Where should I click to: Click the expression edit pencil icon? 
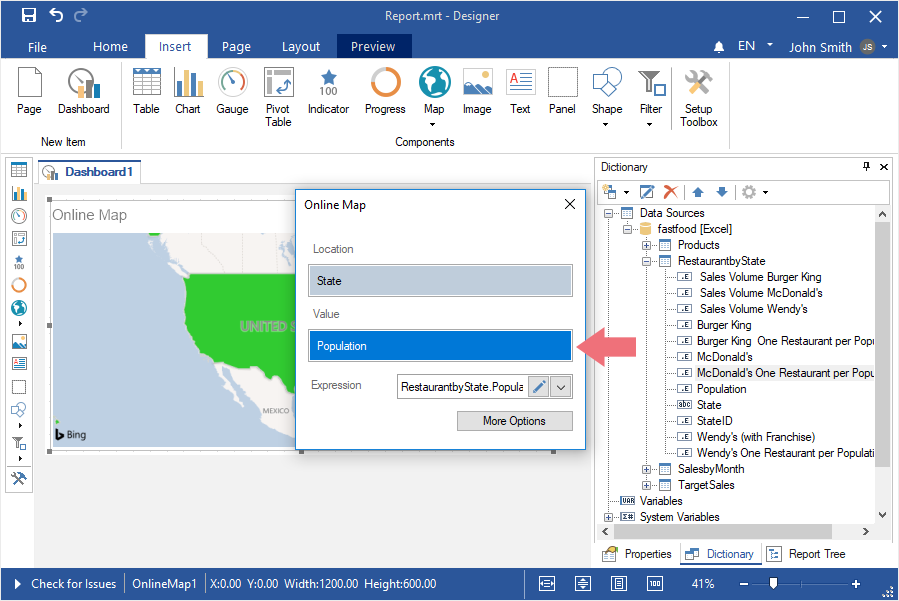tap(538, 387)
